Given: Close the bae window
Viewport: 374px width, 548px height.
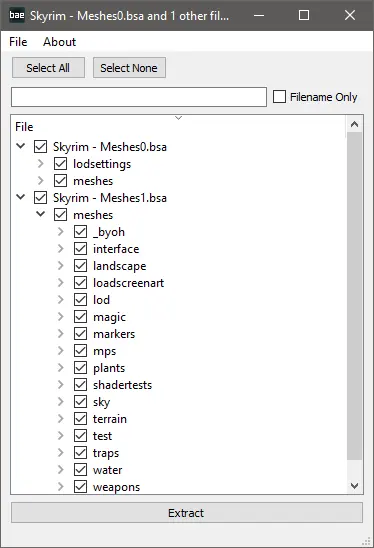Looking at the screenshot, I should pos(350,15).
